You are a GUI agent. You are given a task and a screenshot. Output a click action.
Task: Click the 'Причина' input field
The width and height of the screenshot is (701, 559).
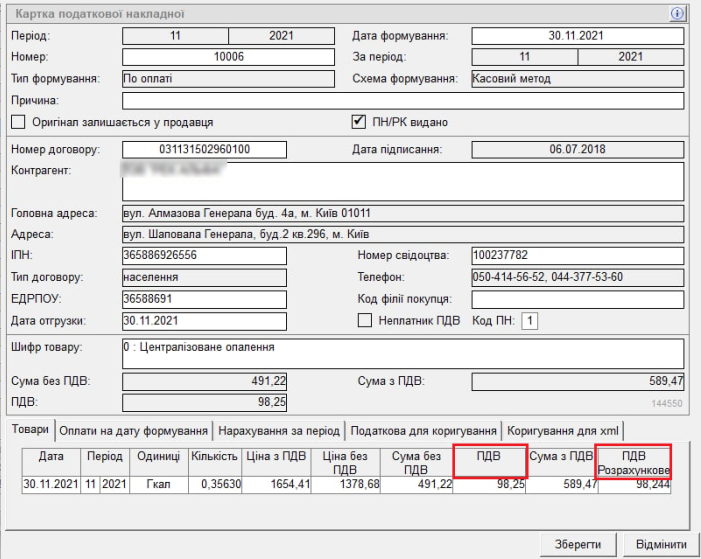click(x=402, y=101)
